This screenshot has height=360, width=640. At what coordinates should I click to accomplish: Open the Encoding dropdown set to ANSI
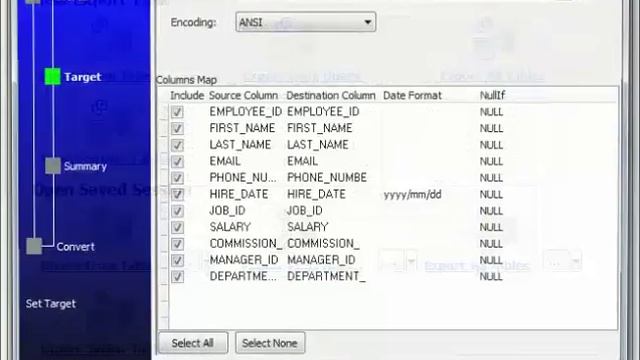[305, 22]
